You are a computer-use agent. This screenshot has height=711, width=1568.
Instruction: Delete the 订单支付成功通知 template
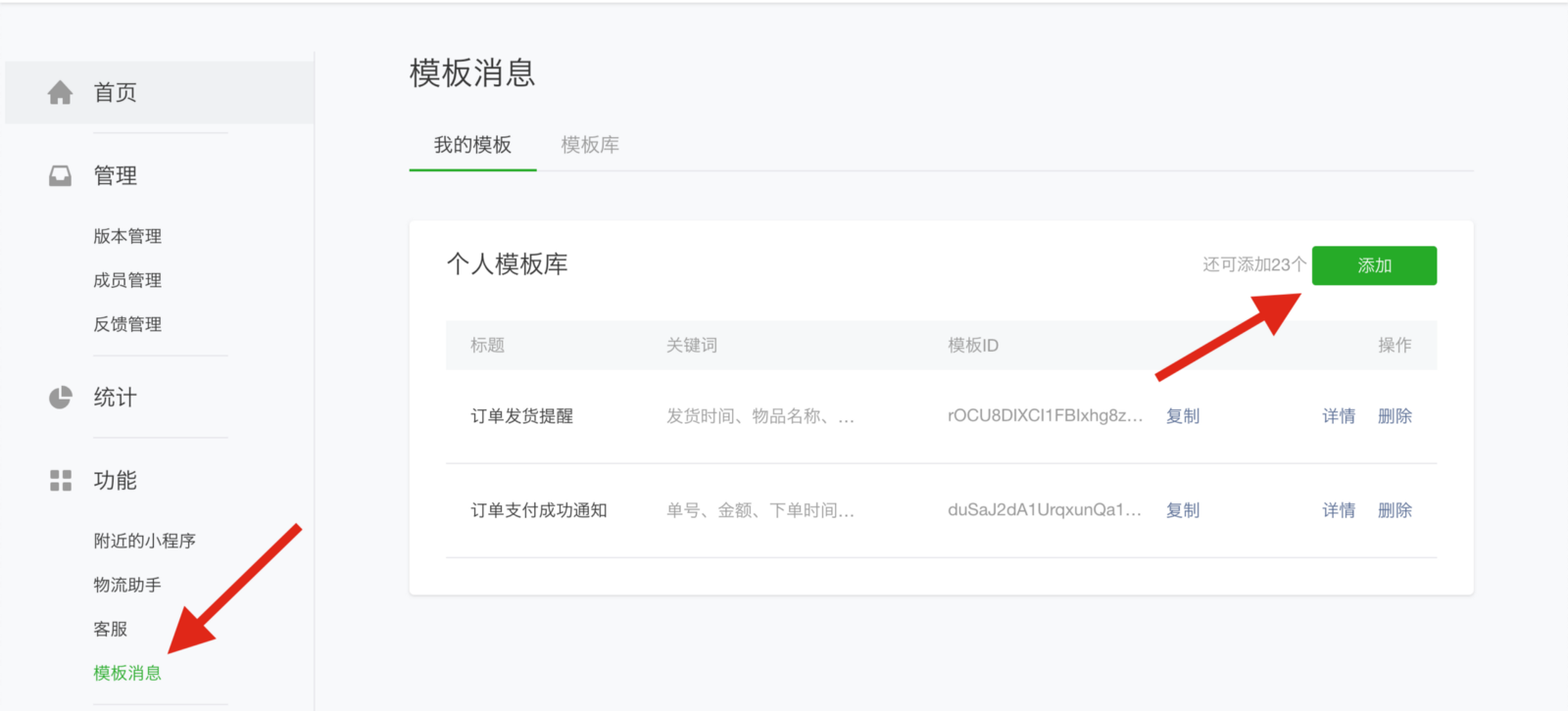pyautogui.click(x=1394, y=510)
